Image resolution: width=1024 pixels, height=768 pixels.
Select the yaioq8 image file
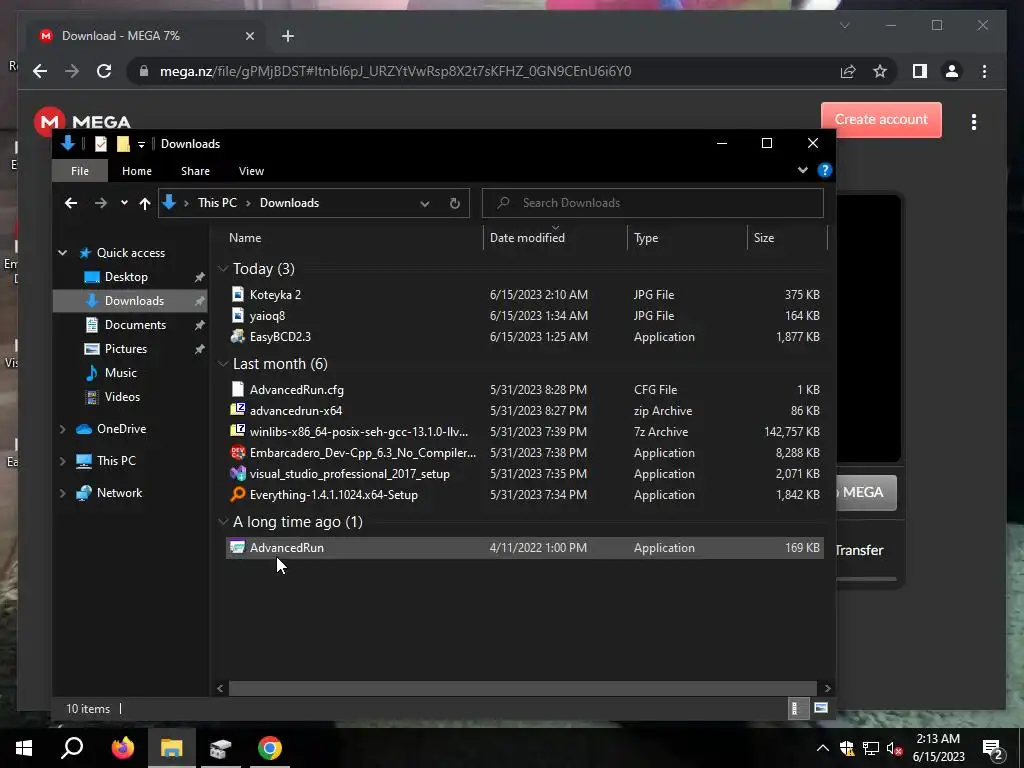point(525,315)
